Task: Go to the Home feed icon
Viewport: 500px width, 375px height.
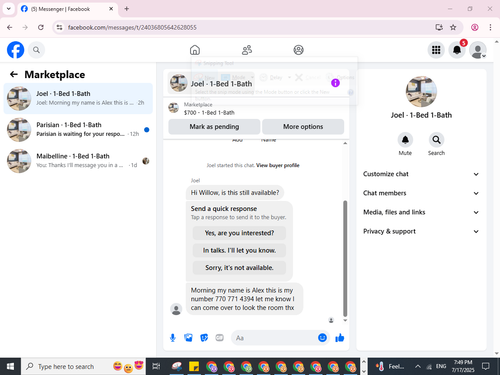Action: [195, 50]
